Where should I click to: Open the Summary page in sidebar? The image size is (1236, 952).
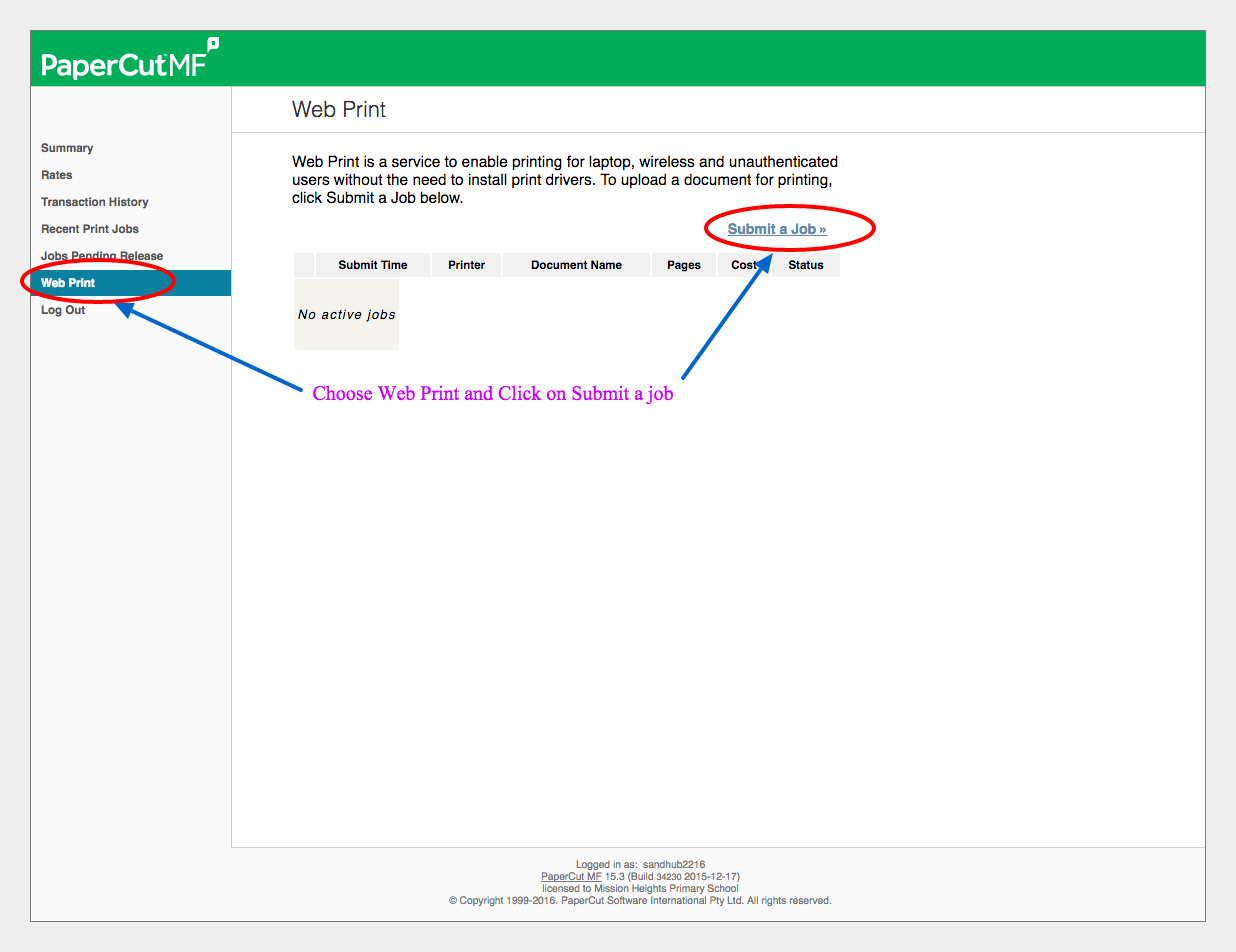(x=67, y=148)
